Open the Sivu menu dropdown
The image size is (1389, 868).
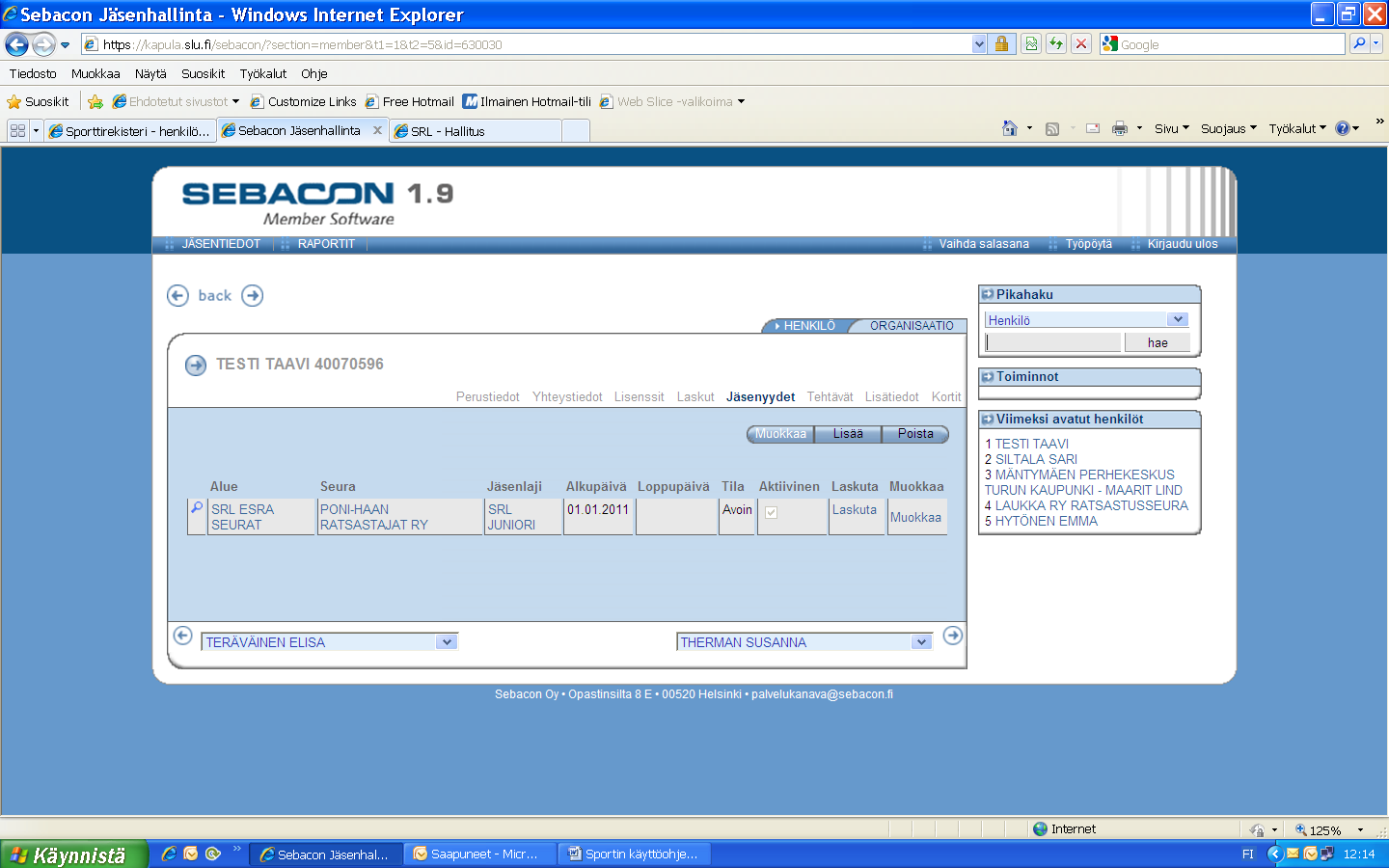(1171, 128)
